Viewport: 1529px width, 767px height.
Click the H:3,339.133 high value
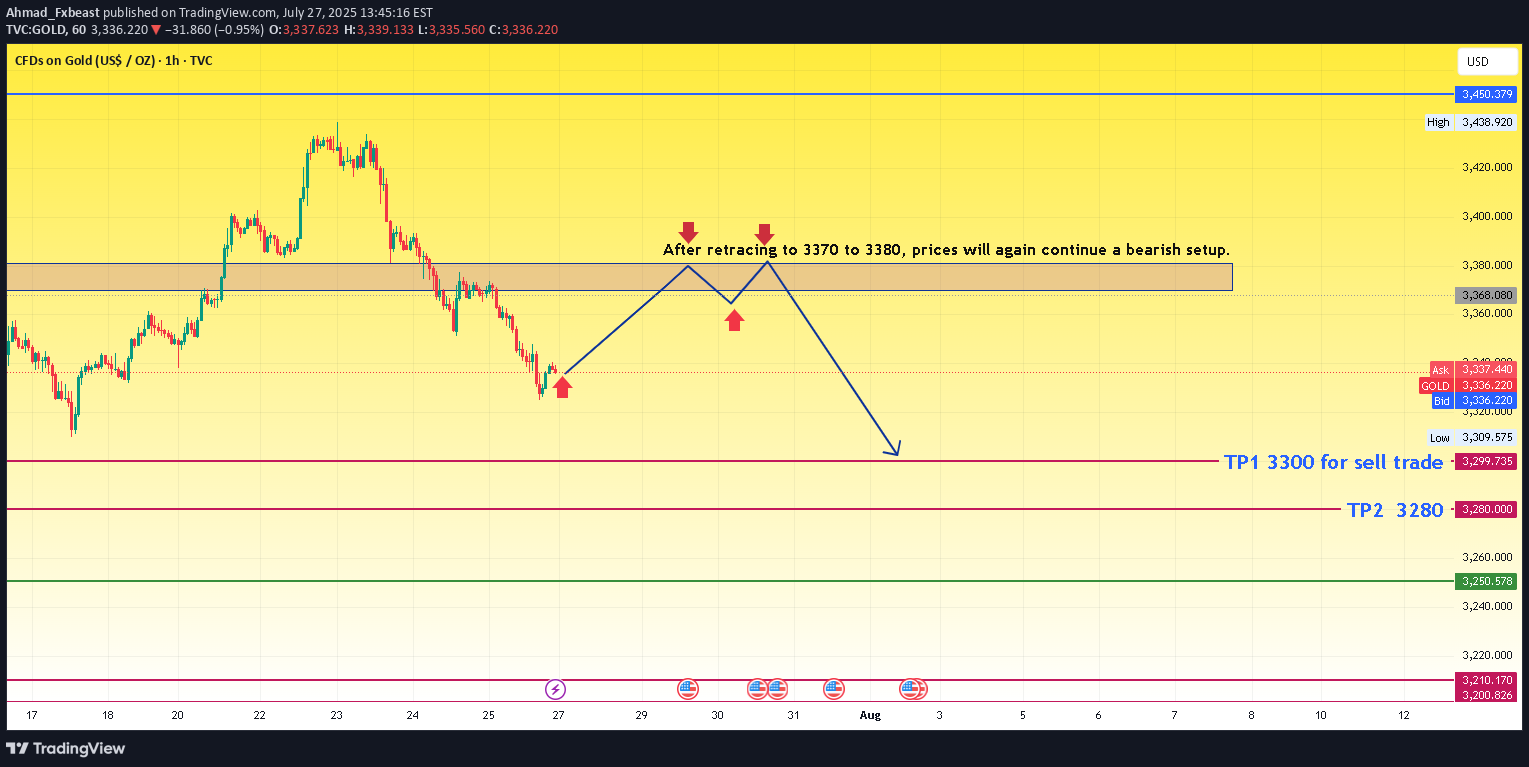(377, 30)
